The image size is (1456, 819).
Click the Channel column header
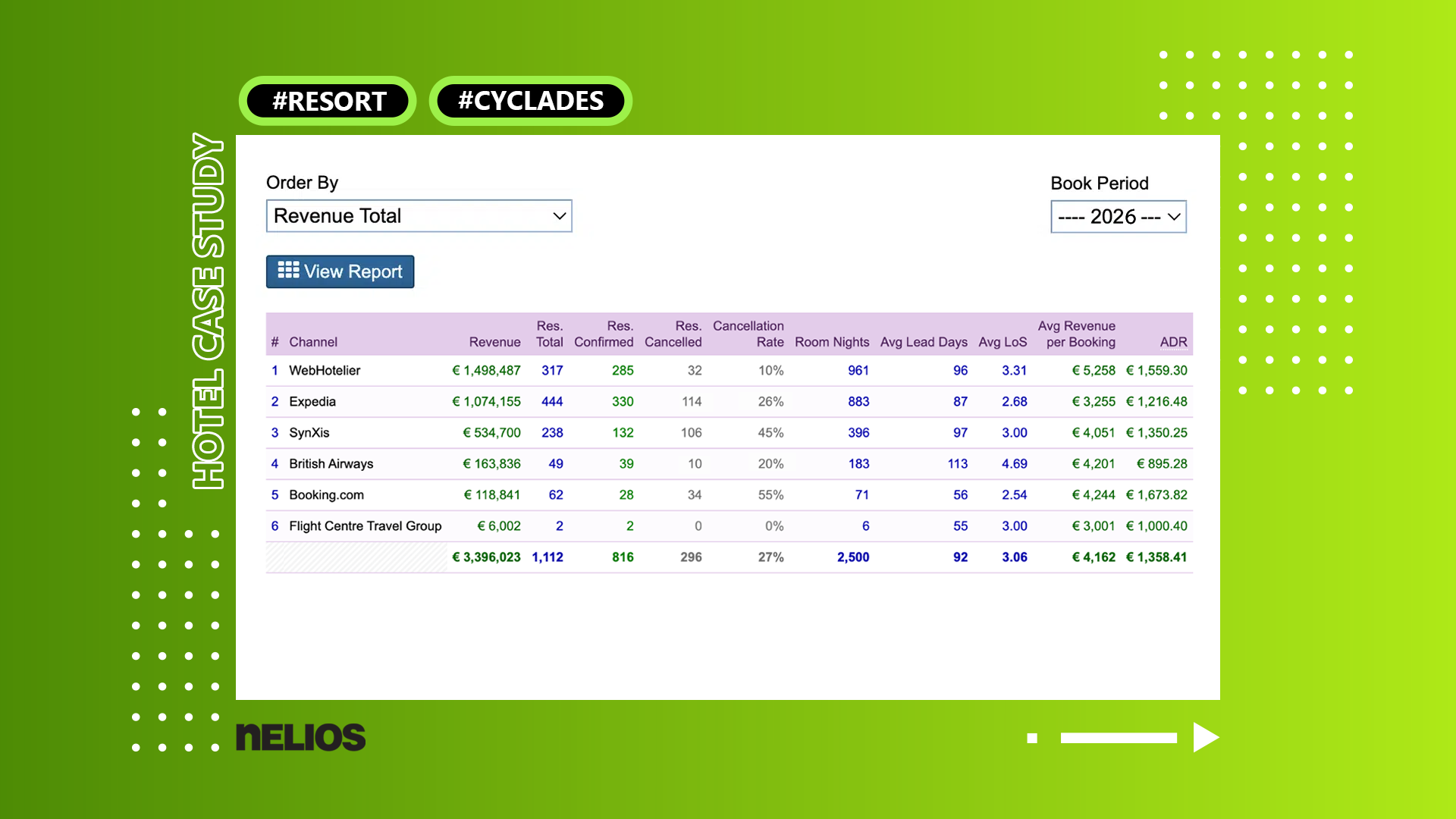click(x=313, y=342)
